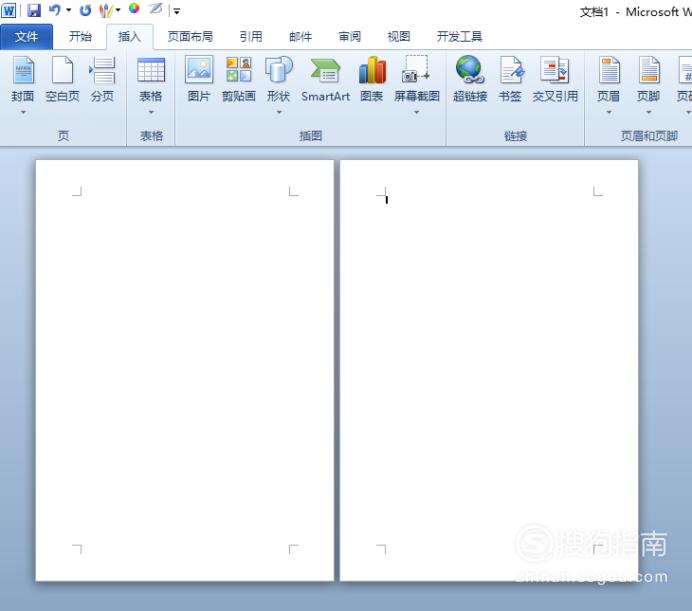Open the 开发工具 Developer tab

pos(459,37)
